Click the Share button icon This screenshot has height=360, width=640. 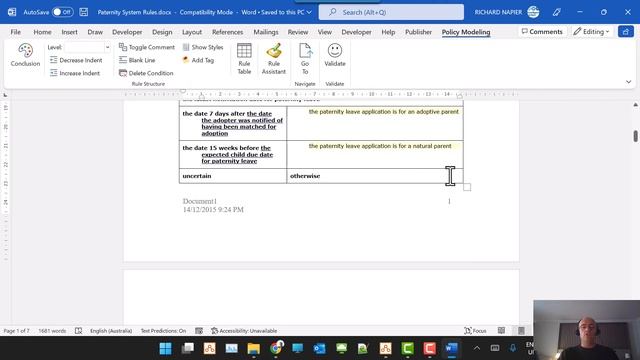pyautogui.click(x=626, y=31)
